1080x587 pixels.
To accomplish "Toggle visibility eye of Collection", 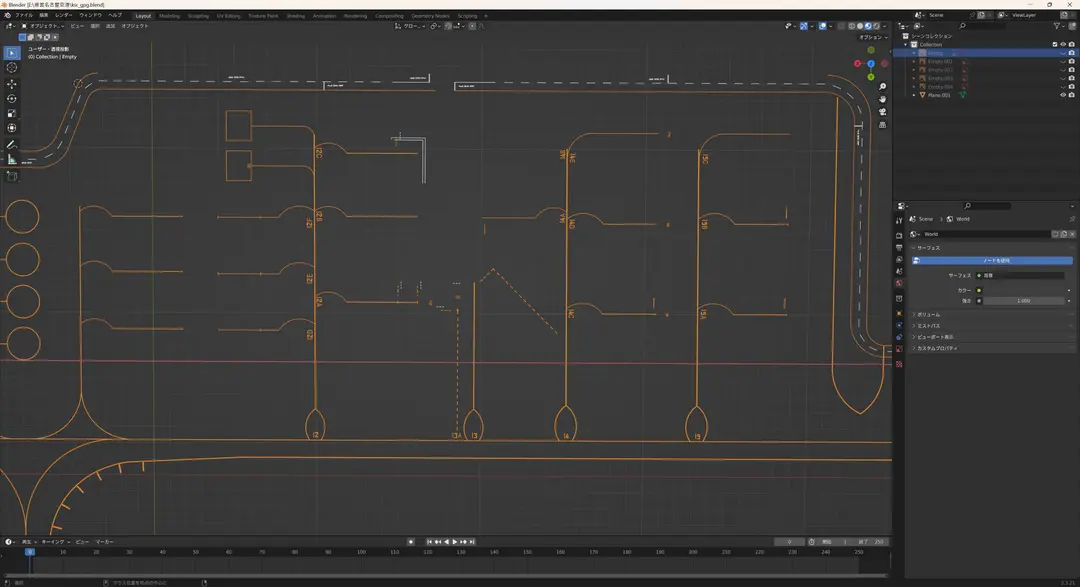I will [1063, 44].
